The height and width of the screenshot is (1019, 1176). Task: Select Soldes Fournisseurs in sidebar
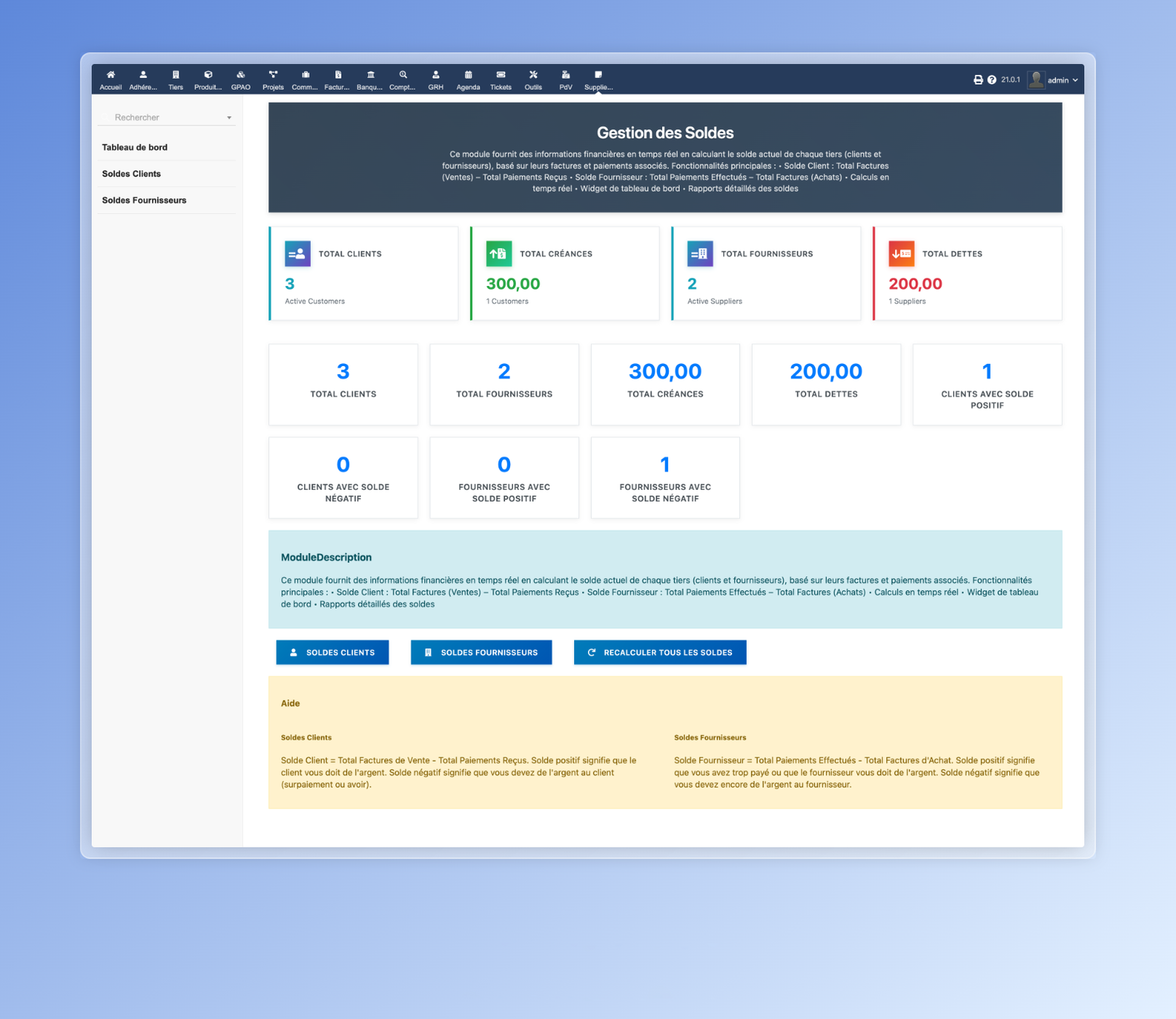(x=144, y=200)
